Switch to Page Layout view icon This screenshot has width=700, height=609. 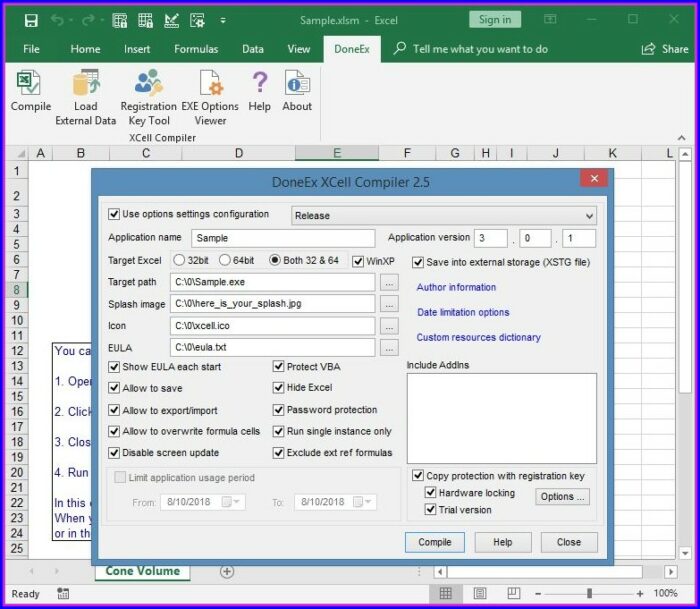(x=480, y=593)
